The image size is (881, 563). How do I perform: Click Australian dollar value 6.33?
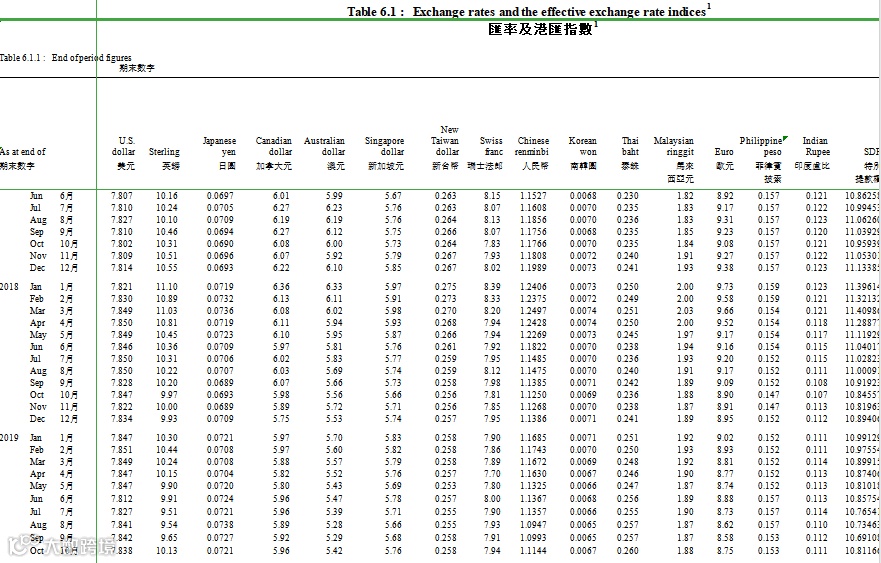click(x=334, y=287)
